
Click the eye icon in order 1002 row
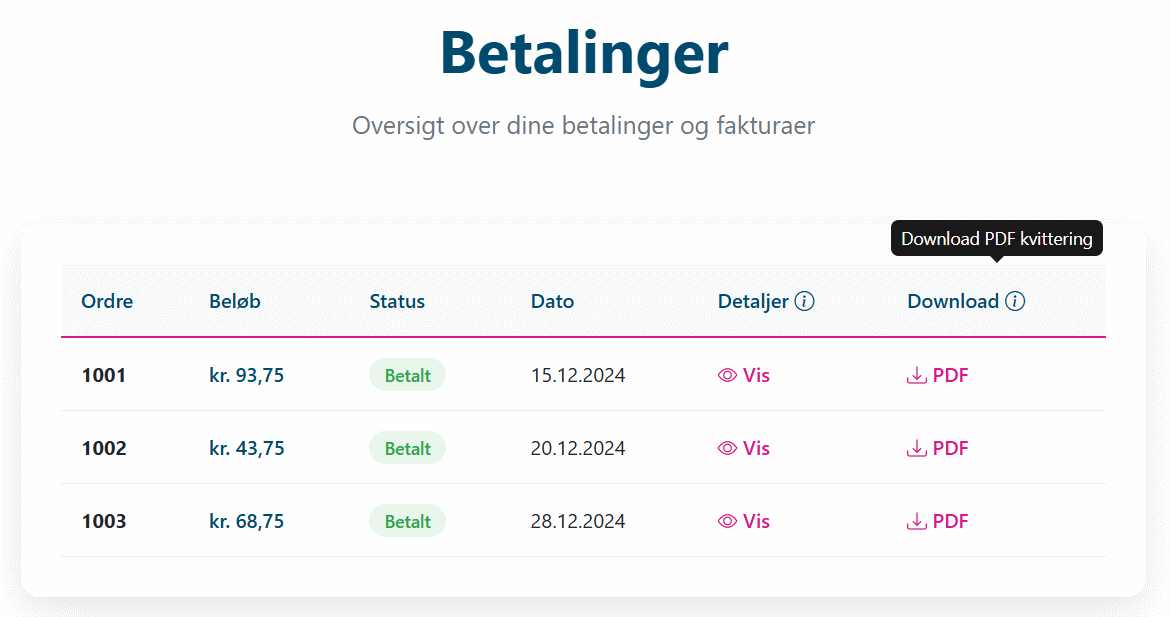[727, 448]
